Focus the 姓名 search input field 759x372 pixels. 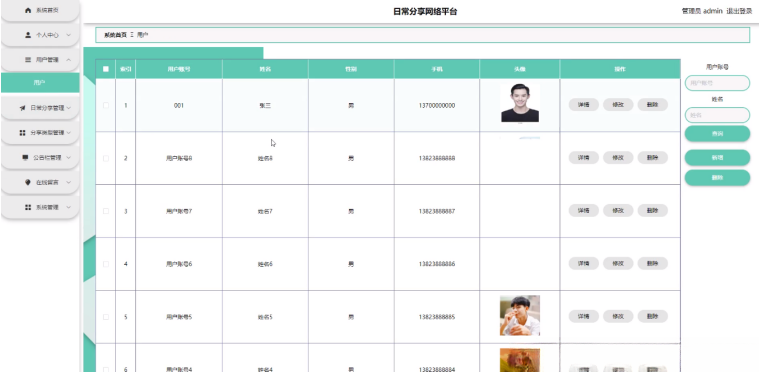pos(717,115)
